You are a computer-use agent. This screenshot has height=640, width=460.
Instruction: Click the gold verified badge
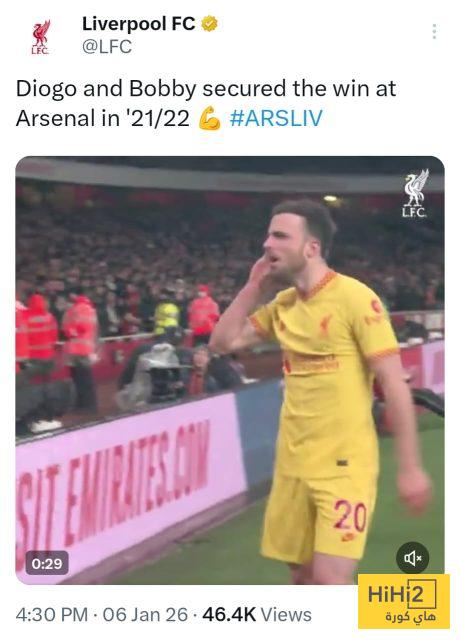click(209, 24)
